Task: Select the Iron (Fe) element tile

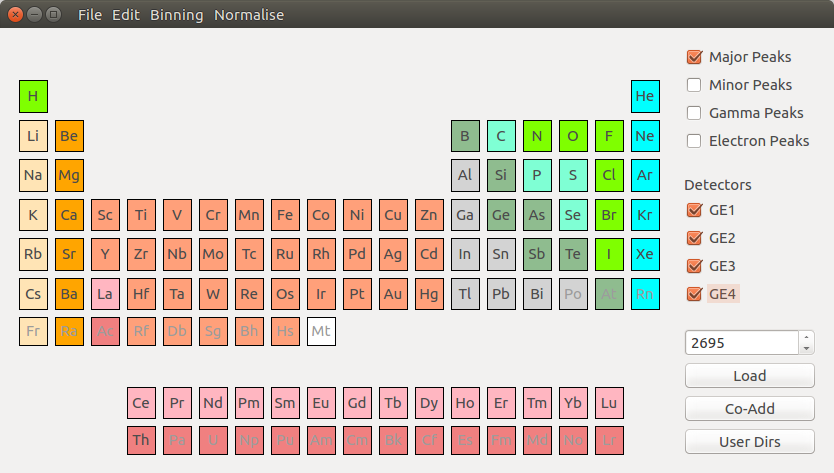Action: (x=285, y=214)
